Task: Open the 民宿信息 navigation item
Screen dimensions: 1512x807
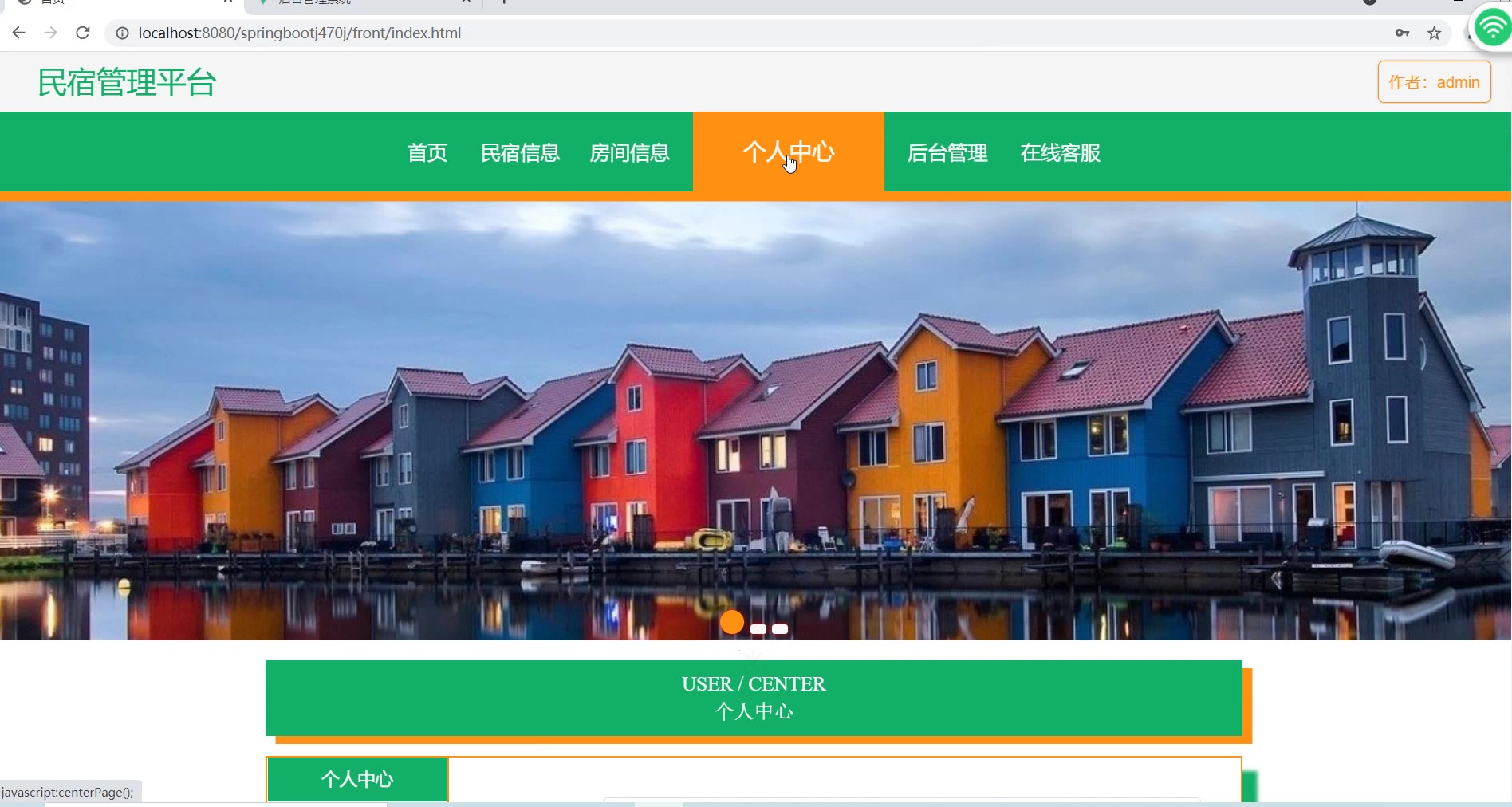Action: [x=521, y=152]
